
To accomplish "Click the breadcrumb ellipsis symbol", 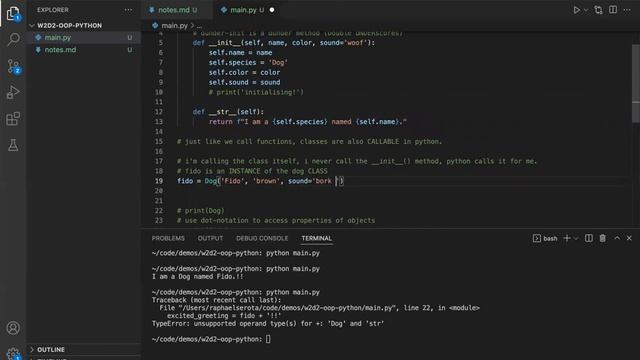I will coord(200,25).
